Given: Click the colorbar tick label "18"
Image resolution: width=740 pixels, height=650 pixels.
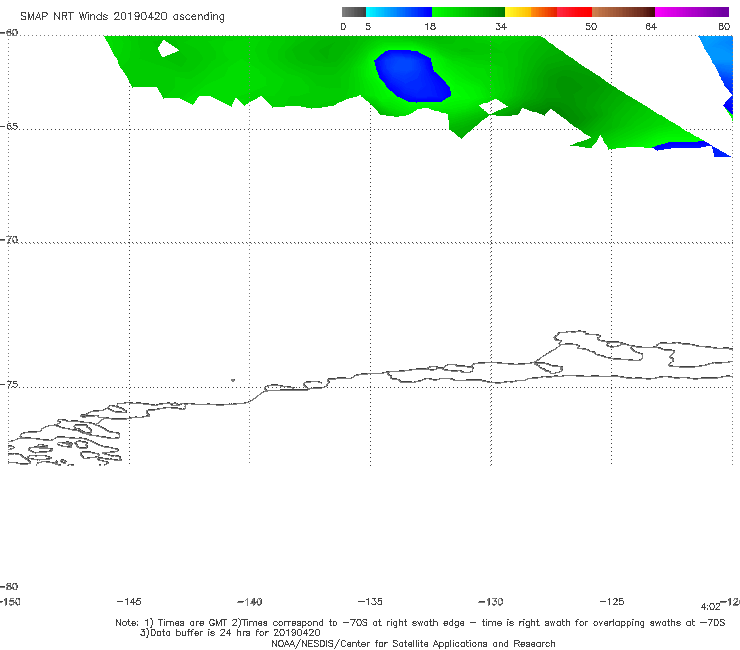Looking at the screenshot, I should click(430, 27).
